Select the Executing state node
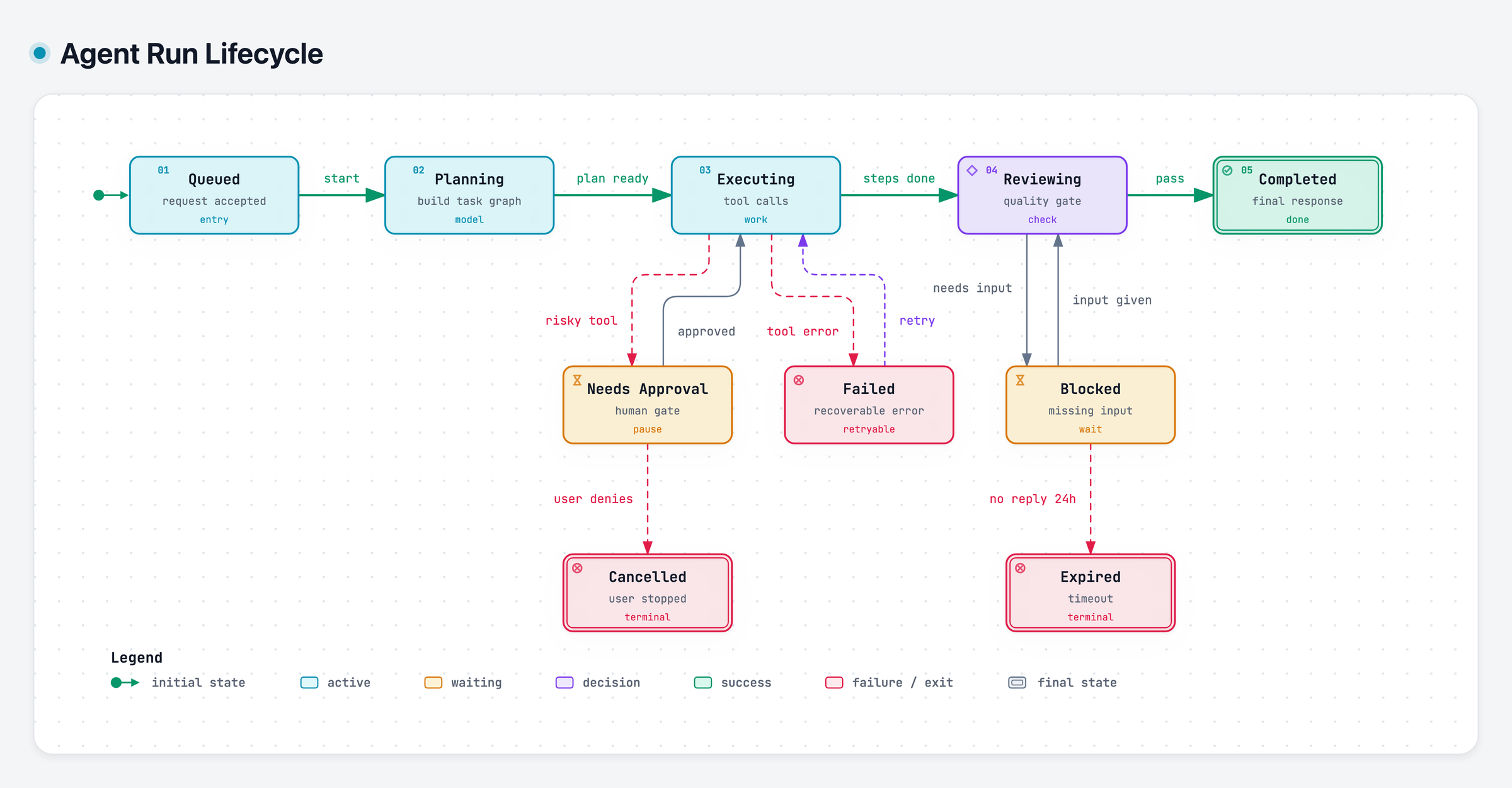Image resolution: width=1512 pixels, height=788 pixels. (756, 195)
